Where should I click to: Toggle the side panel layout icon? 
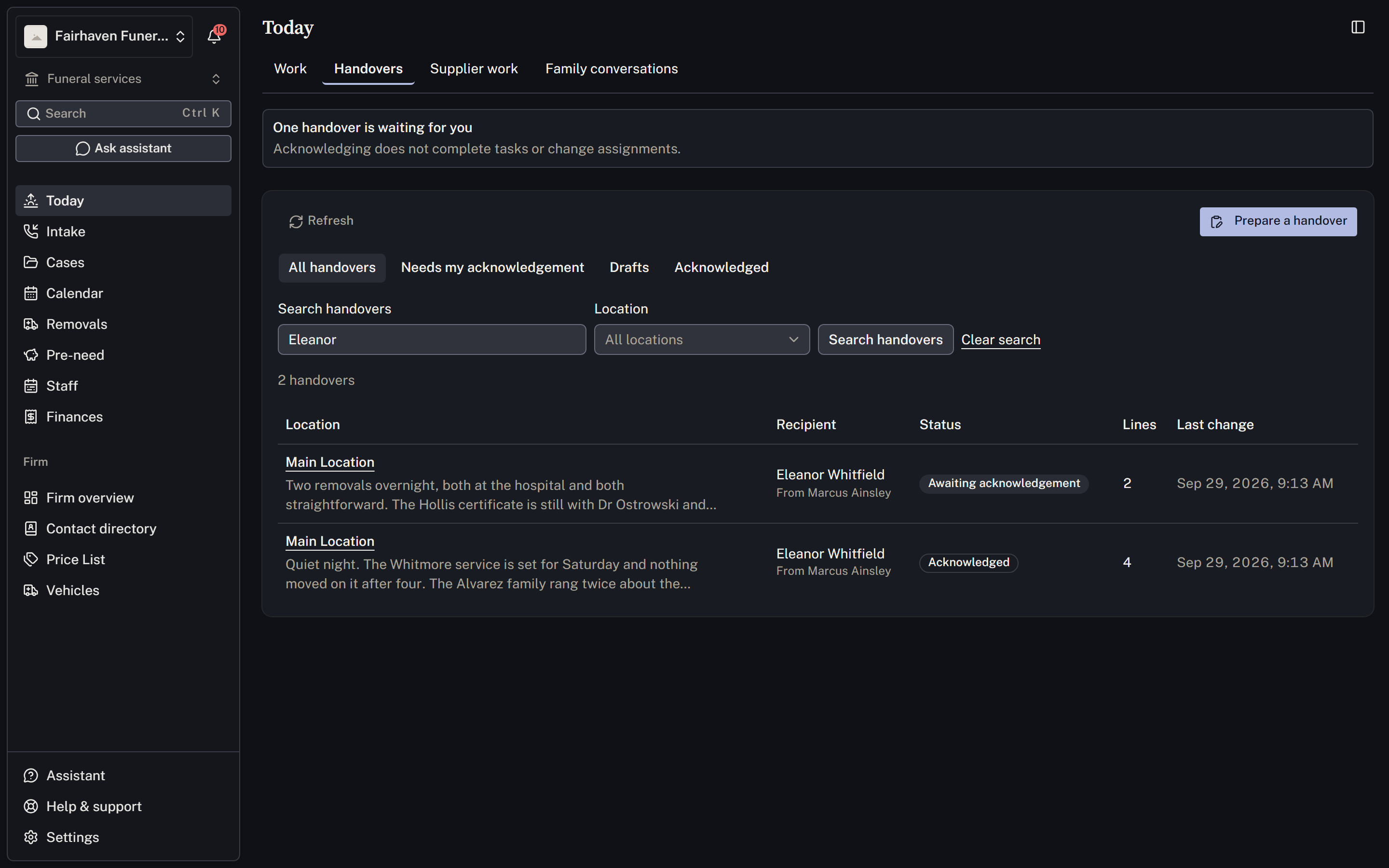1358,27
